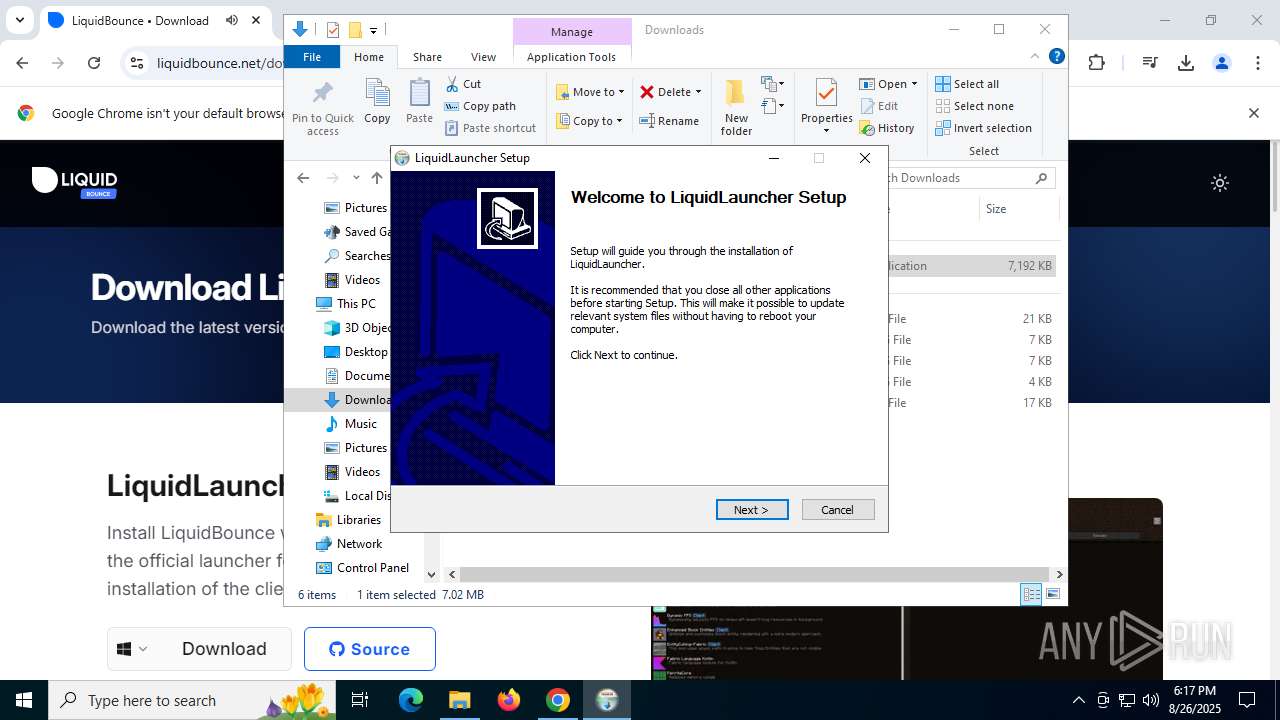1280x720 pixels.
Task: Click Copy path in the ribbon
Action: [481, 106]
